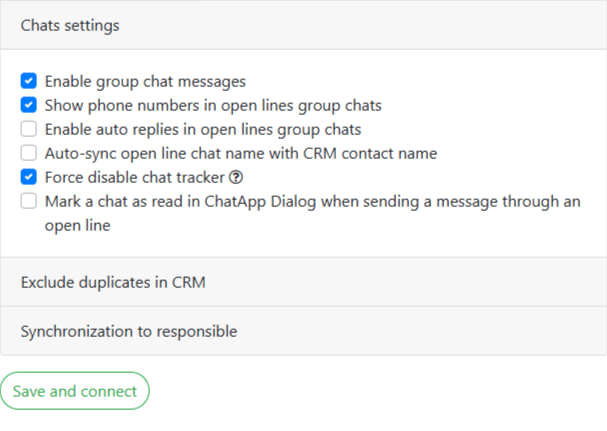Click the 'Auto-sync open line chat name' label text

point(240,153)
